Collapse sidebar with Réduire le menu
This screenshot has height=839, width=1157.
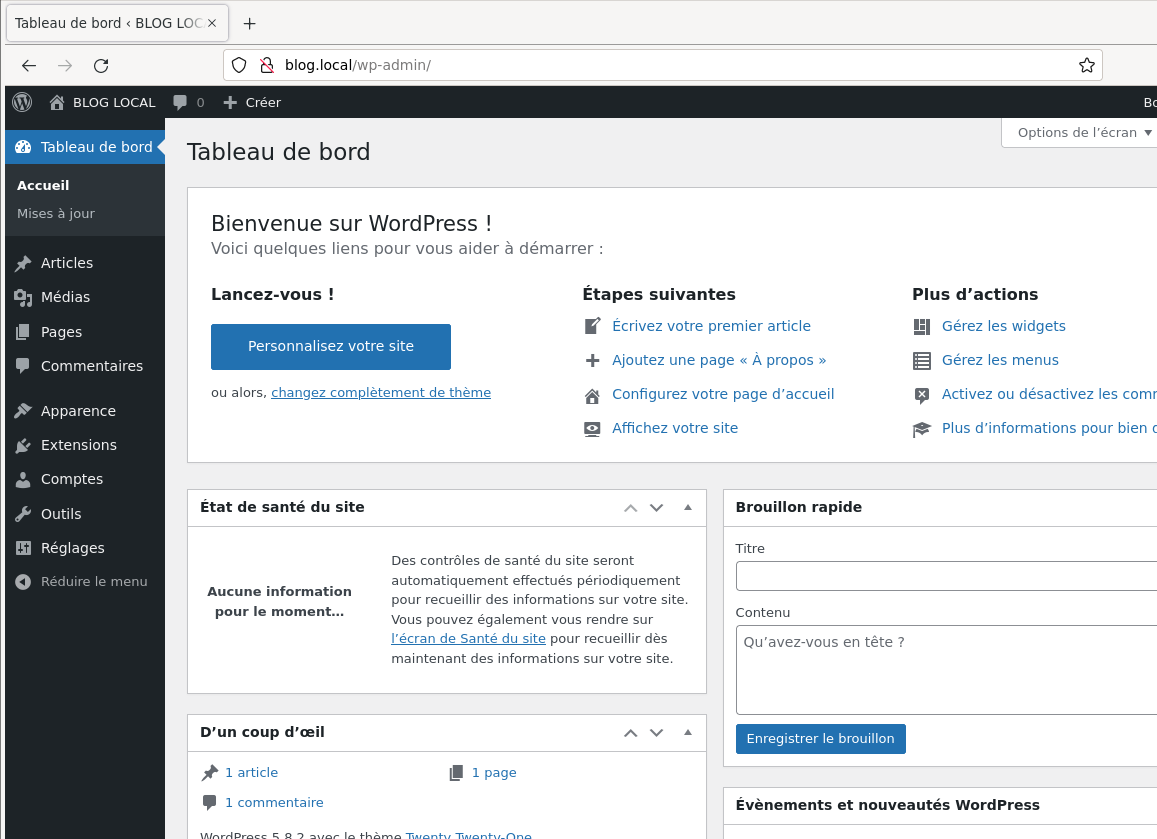point(93,581)
